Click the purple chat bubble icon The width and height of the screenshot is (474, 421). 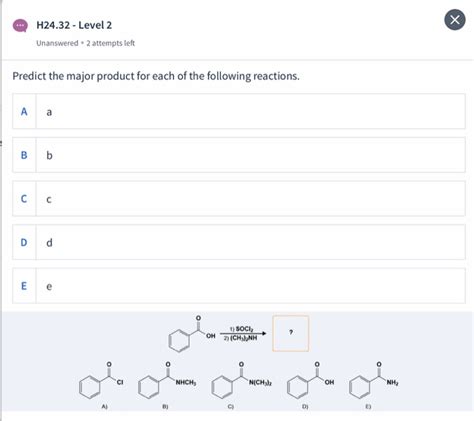coord(20,25)
